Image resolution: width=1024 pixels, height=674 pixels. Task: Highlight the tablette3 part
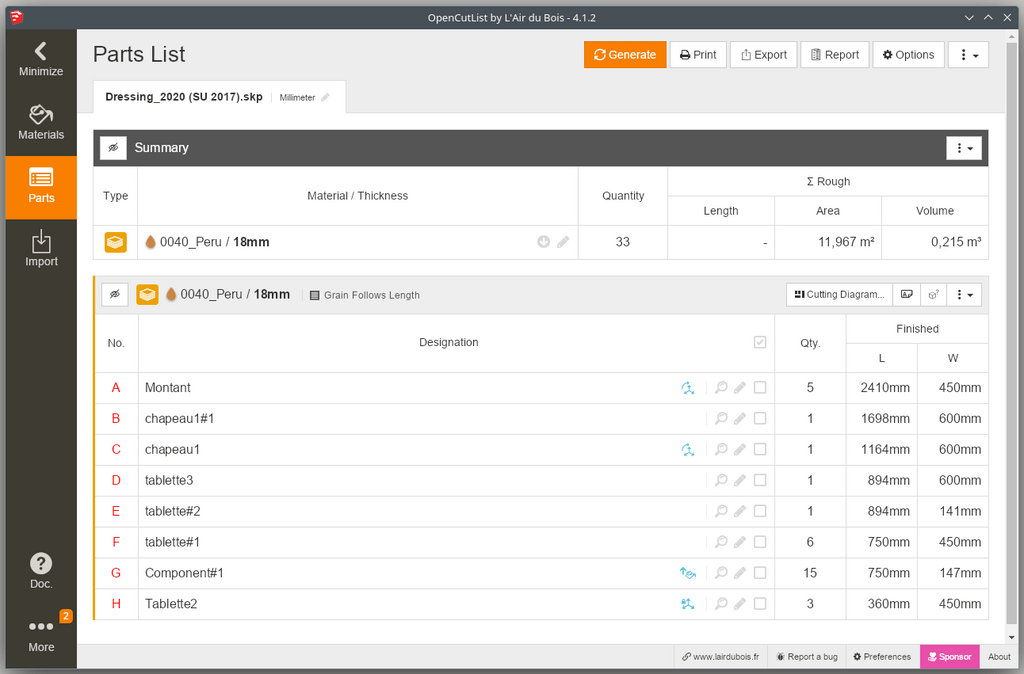[721, 480]
